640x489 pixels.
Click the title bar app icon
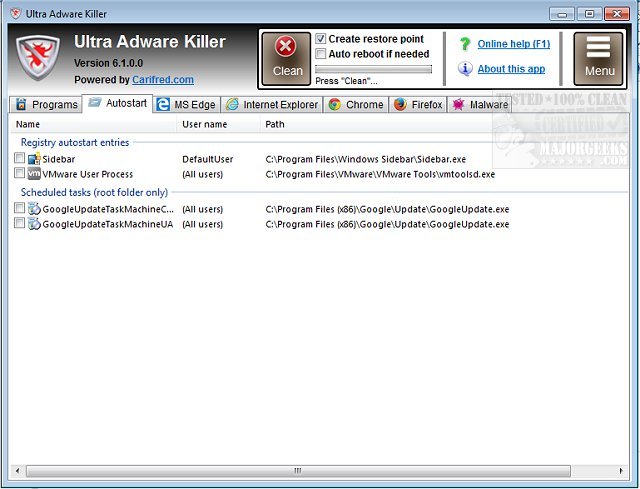16,13
